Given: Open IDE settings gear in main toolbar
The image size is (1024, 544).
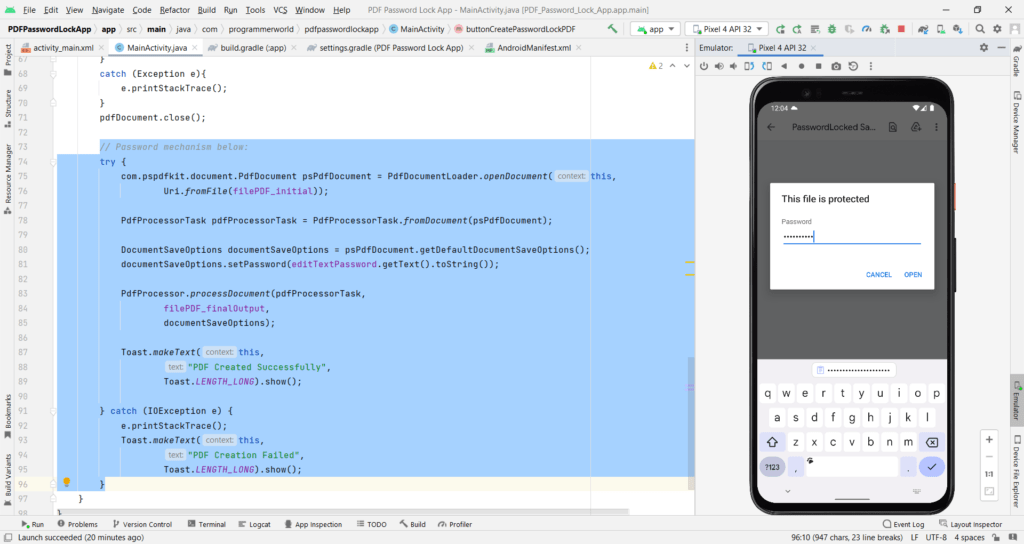Looking at the screenshot, I should (997, 29).
